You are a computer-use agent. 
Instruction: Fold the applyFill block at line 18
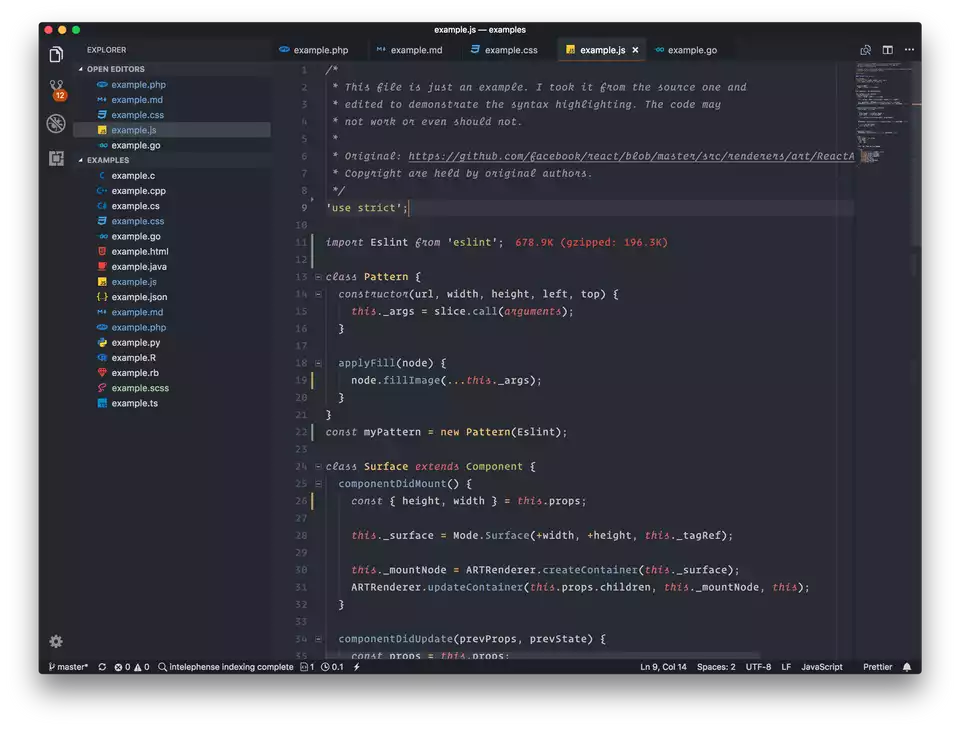(x=318, y=363)
